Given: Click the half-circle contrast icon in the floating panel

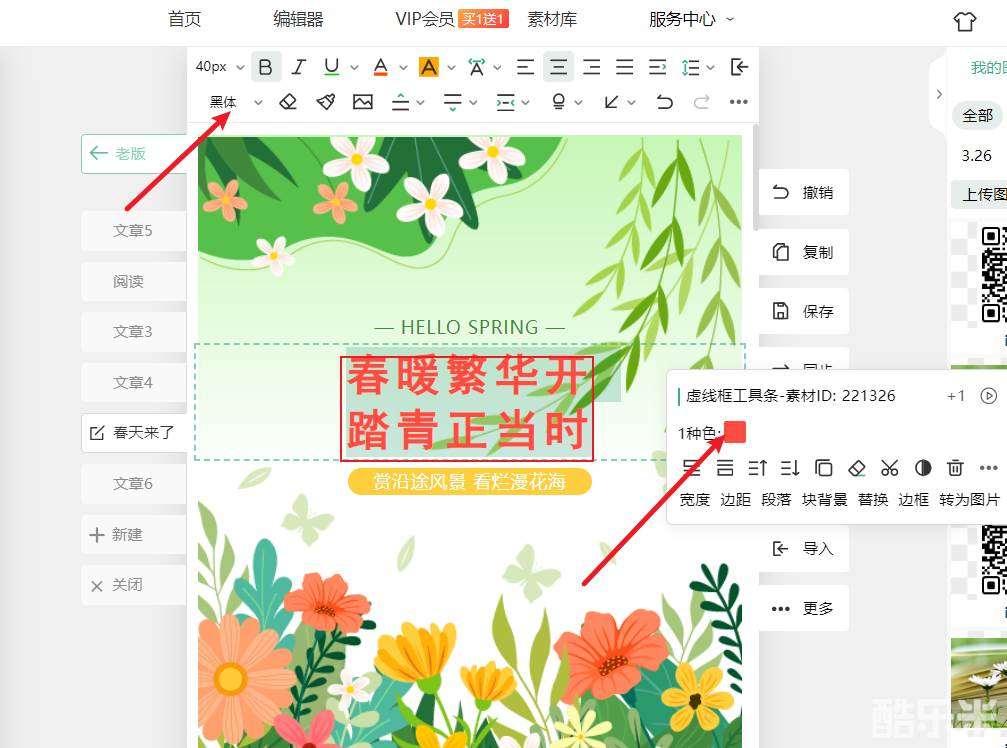Looking at the screenshot, I should tap(923, 468).
